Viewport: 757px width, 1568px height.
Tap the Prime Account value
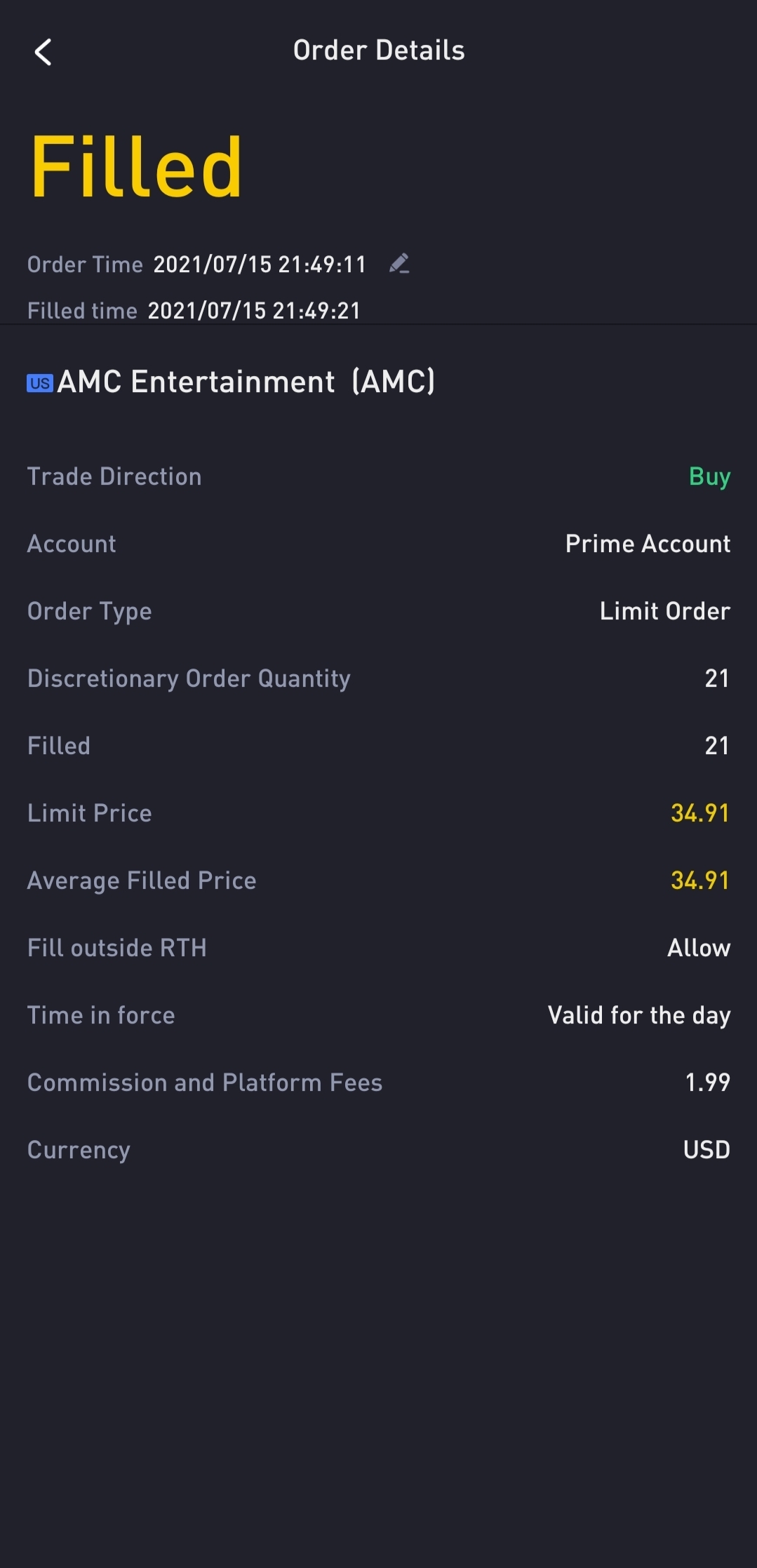[648, 544]
